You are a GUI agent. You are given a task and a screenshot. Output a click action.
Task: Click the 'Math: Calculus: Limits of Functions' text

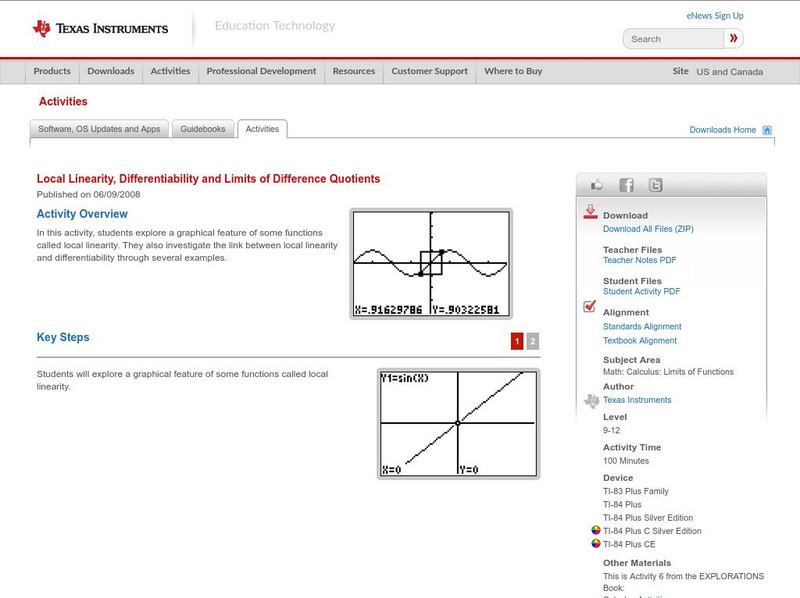click(x=668, y=372)
